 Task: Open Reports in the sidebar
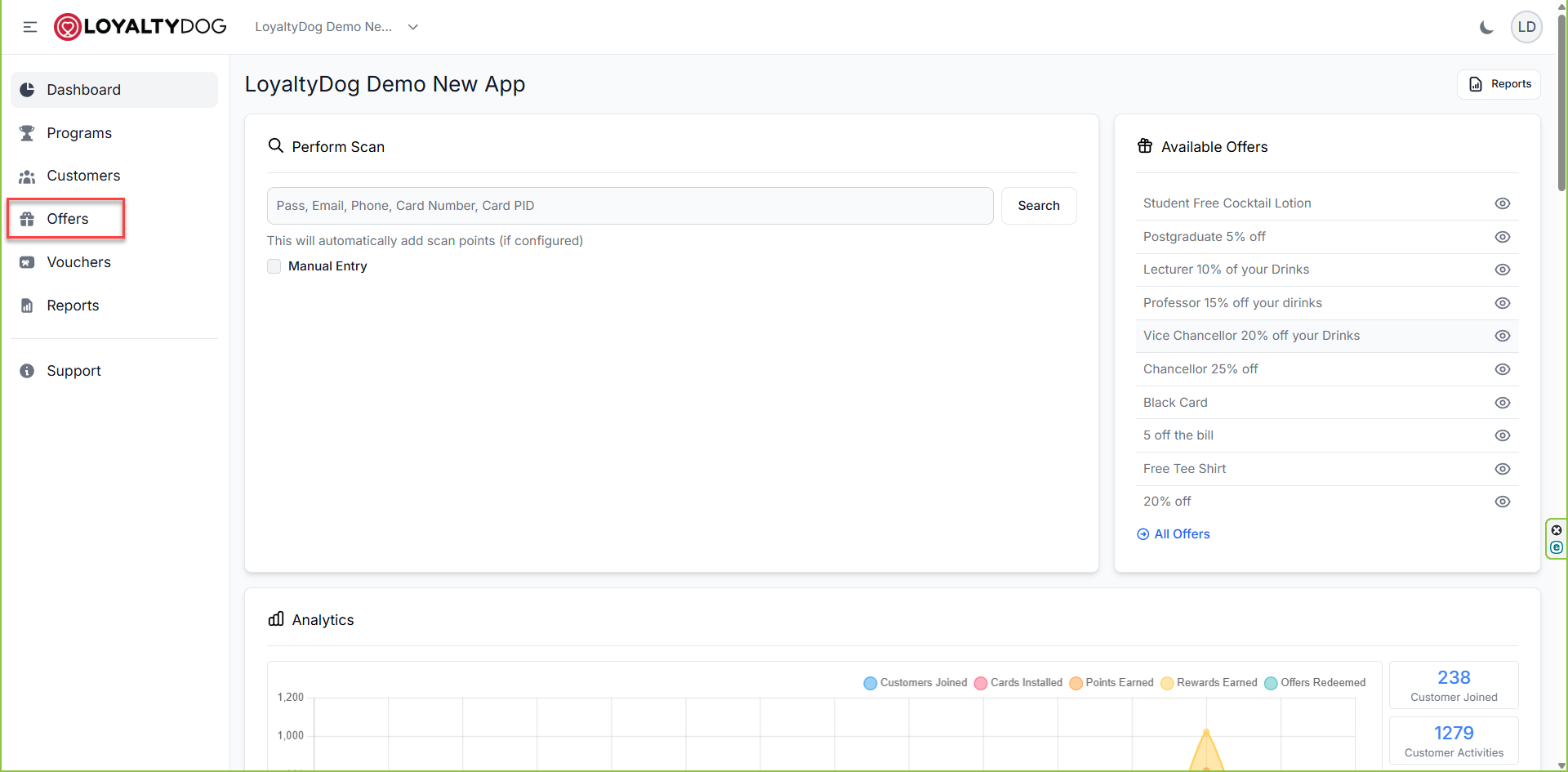[114, 306]
